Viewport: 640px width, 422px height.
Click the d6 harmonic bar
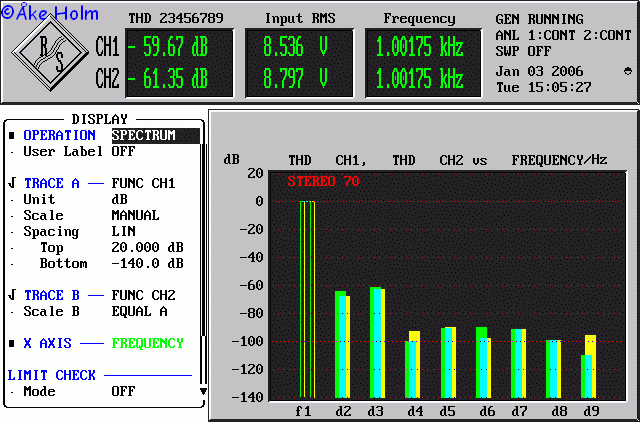coord(483,362)
